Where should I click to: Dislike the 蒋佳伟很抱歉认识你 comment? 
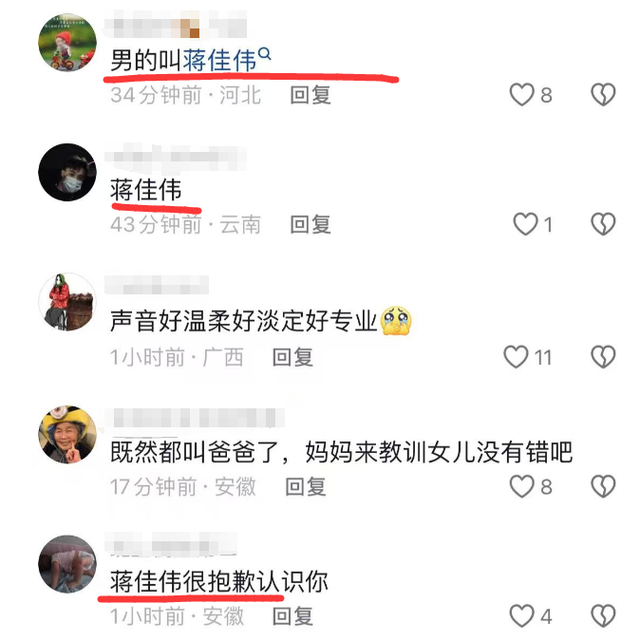click(x=603, y=616)
